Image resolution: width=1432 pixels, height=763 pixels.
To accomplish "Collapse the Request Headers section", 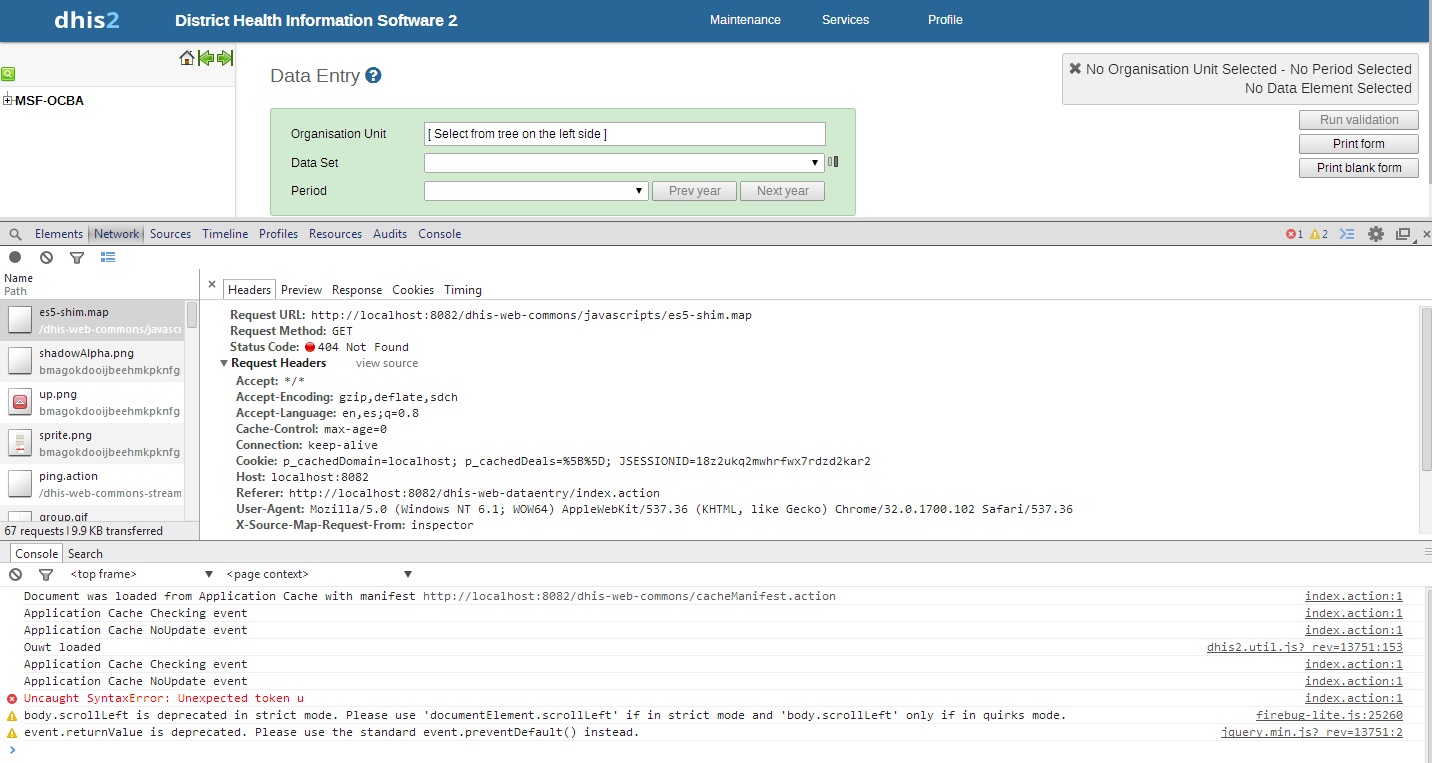I will (225, 363).
